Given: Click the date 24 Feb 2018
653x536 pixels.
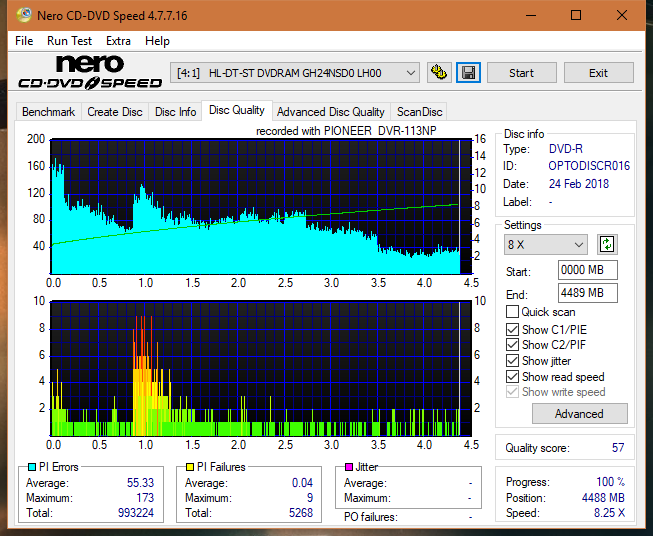Looking at the screenshot, I should click(x=579, y=184).
